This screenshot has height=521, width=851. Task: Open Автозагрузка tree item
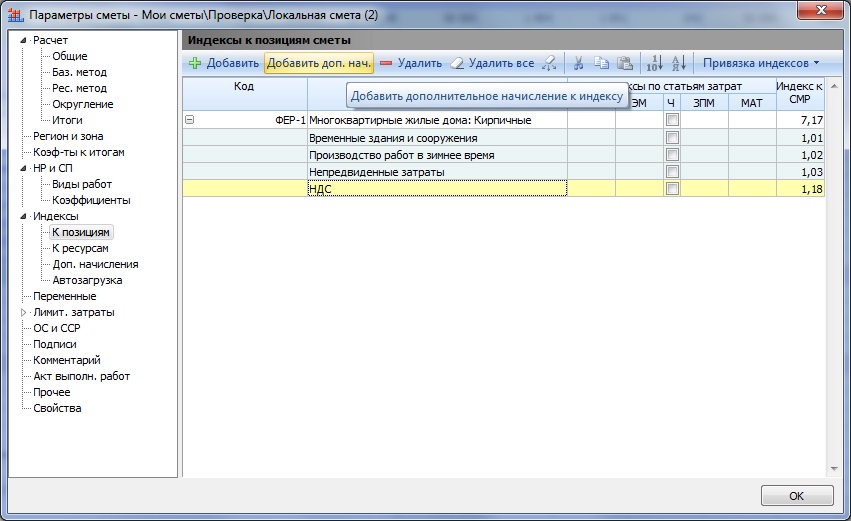tap(87, 280)
